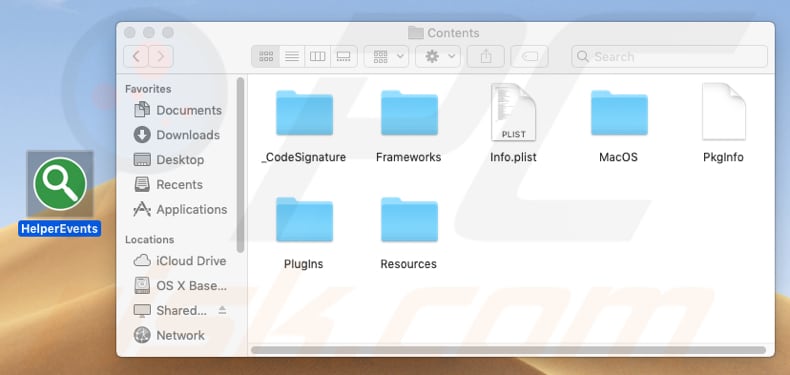Screen dimensions: 790x375
Task: Click the Info.plist file name
Action: pyautogui.click(x=513, y=157)
